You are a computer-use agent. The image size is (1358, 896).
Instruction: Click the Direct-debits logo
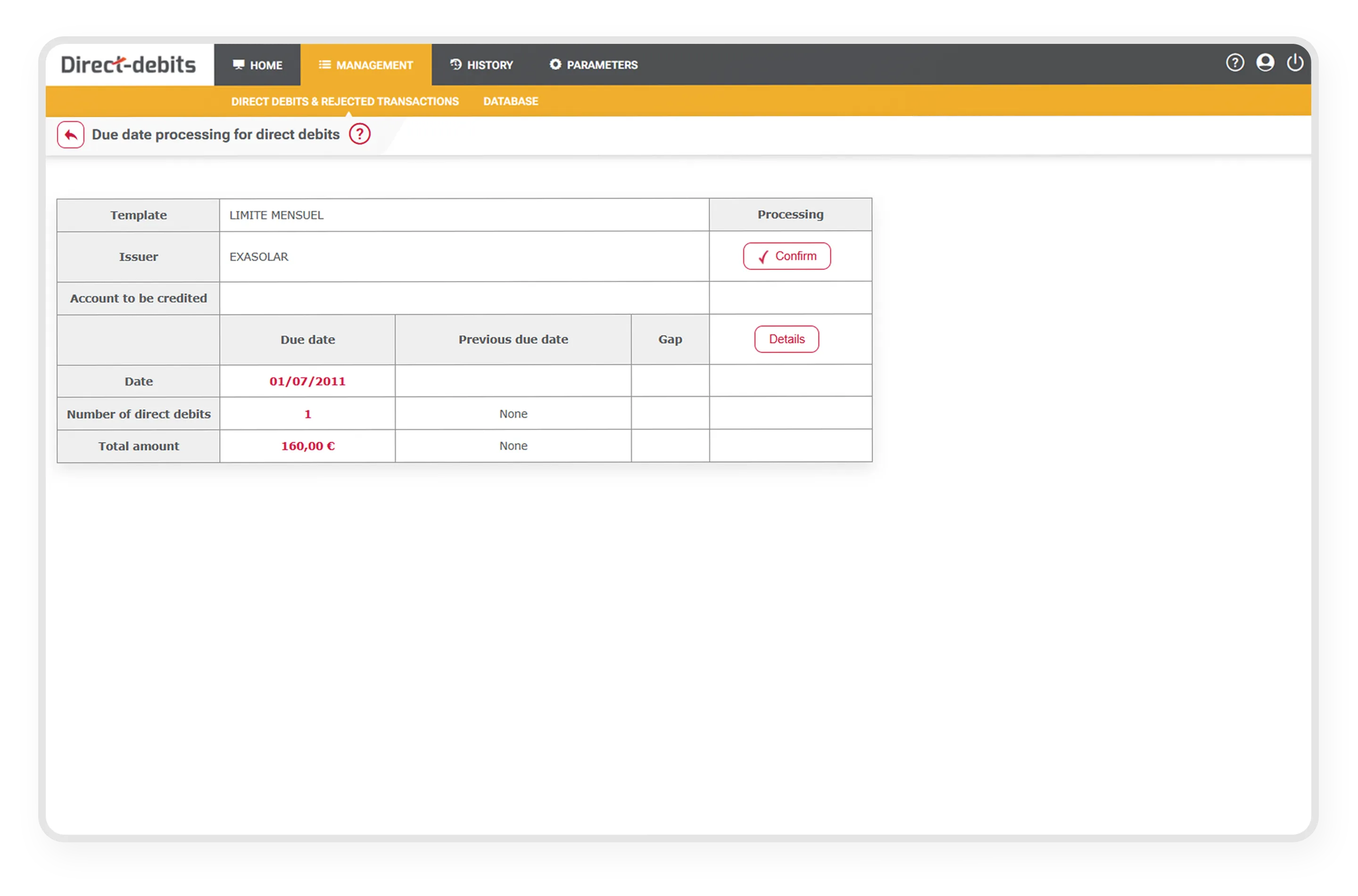[x=129, y=65]
